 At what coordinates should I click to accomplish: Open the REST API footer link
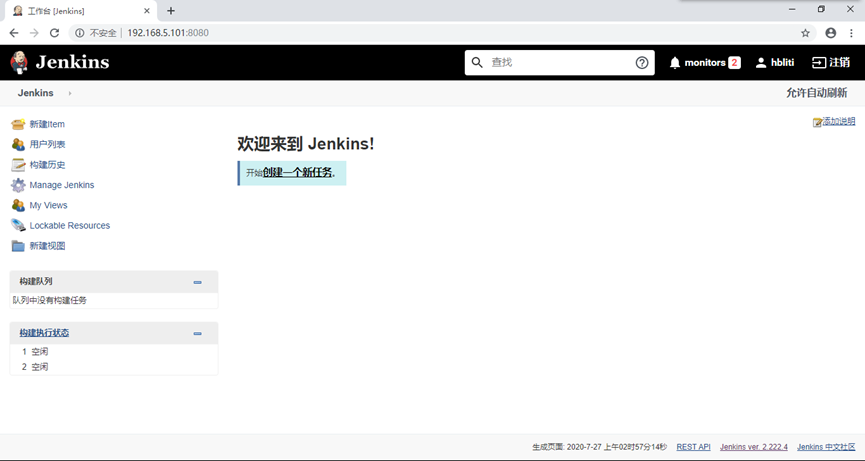point(693,447)
